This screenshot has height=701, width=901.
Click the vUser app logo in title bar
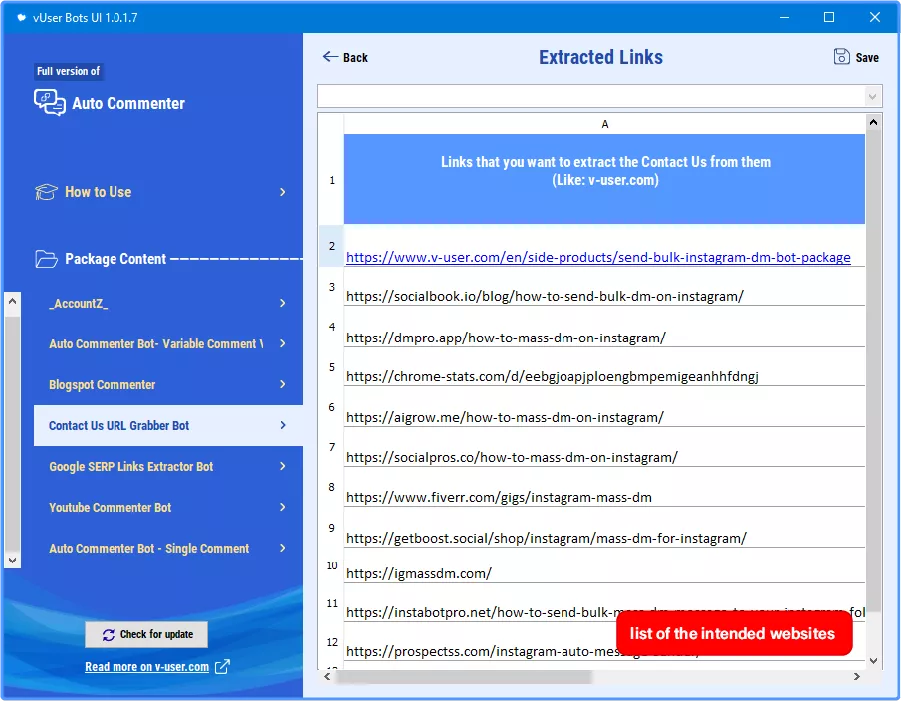[21, 17]
